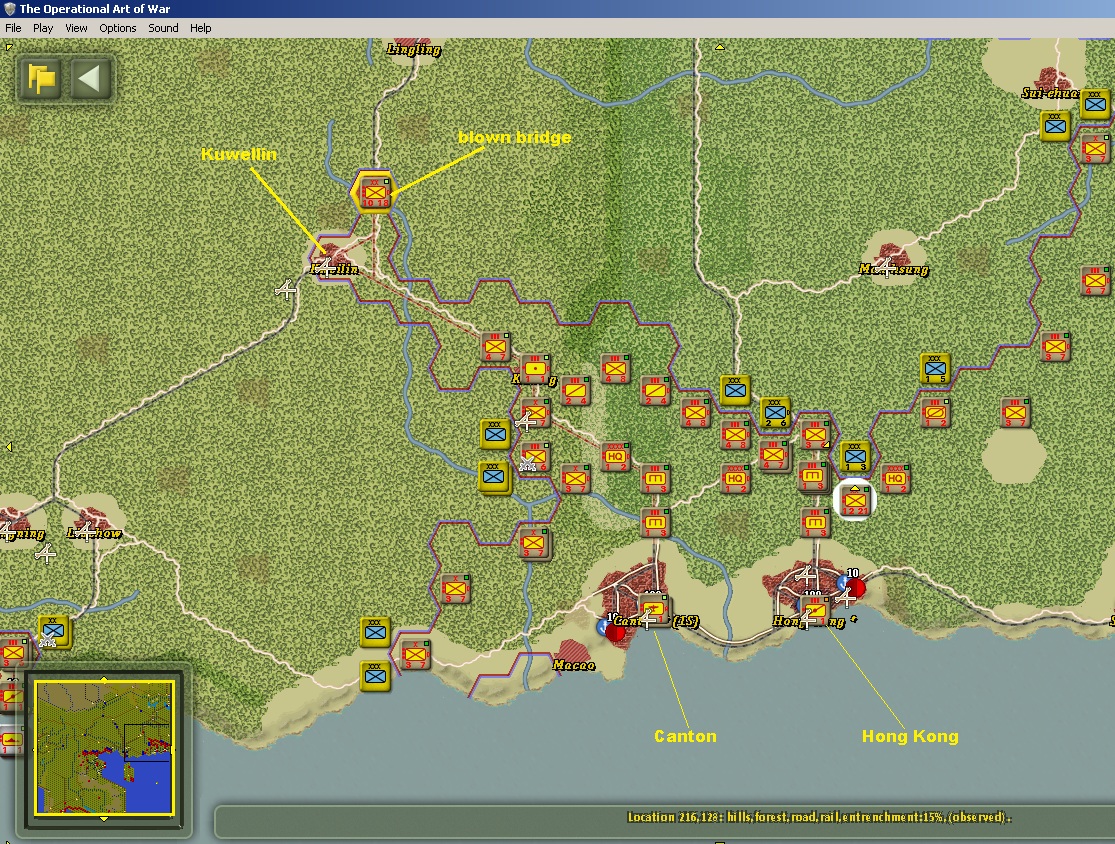The image size is (1115, 844).
Task: Click the Location 216,128 status bar text
Action: (x=819, y=817)
